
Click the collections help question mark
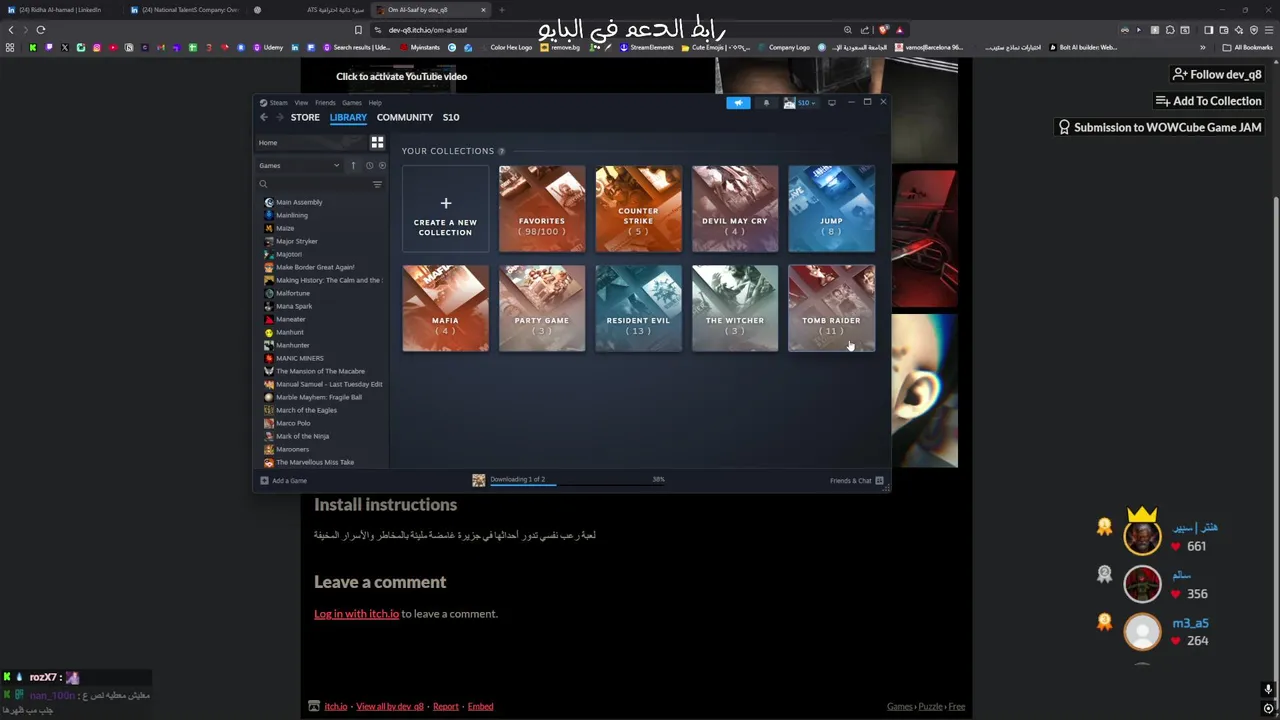[501, 151]
